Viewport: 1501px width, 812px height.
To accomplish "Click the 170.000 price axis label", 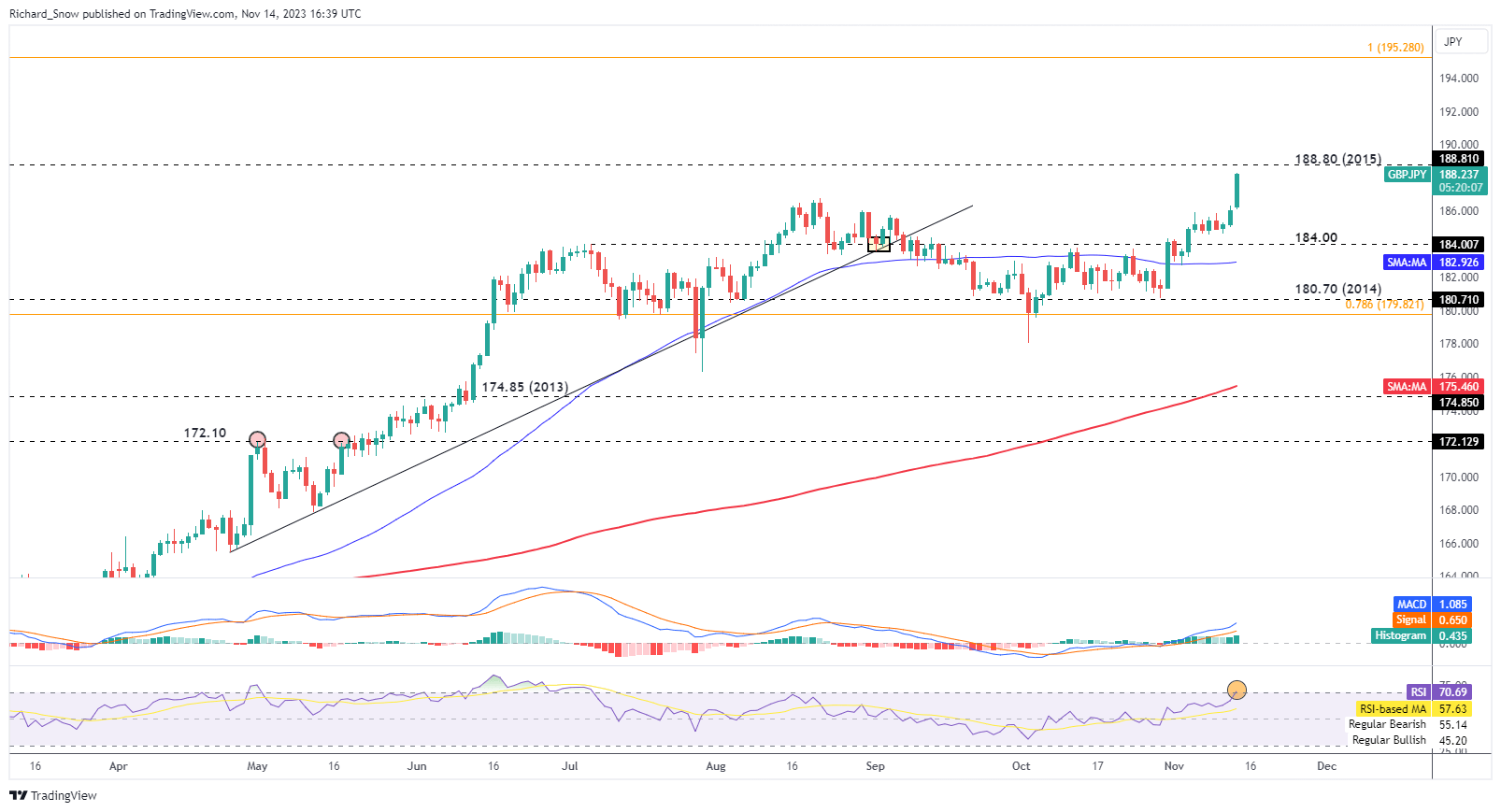I will pos(1459,477).
